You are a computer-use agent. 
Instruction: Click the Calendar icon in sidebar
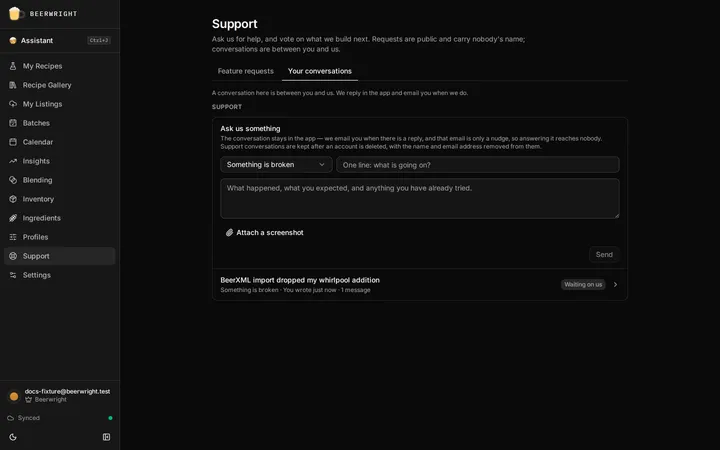[x=13, y=142]
